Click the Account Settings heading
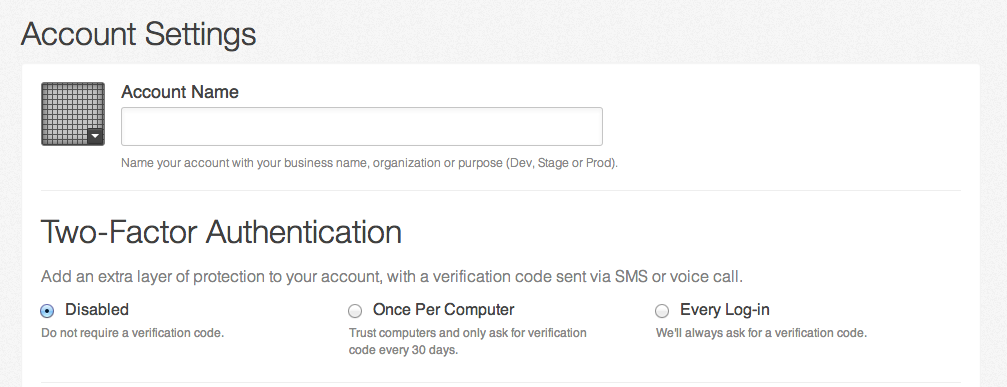This screenshot has height=387, width=1007. [x=139, y=34]
